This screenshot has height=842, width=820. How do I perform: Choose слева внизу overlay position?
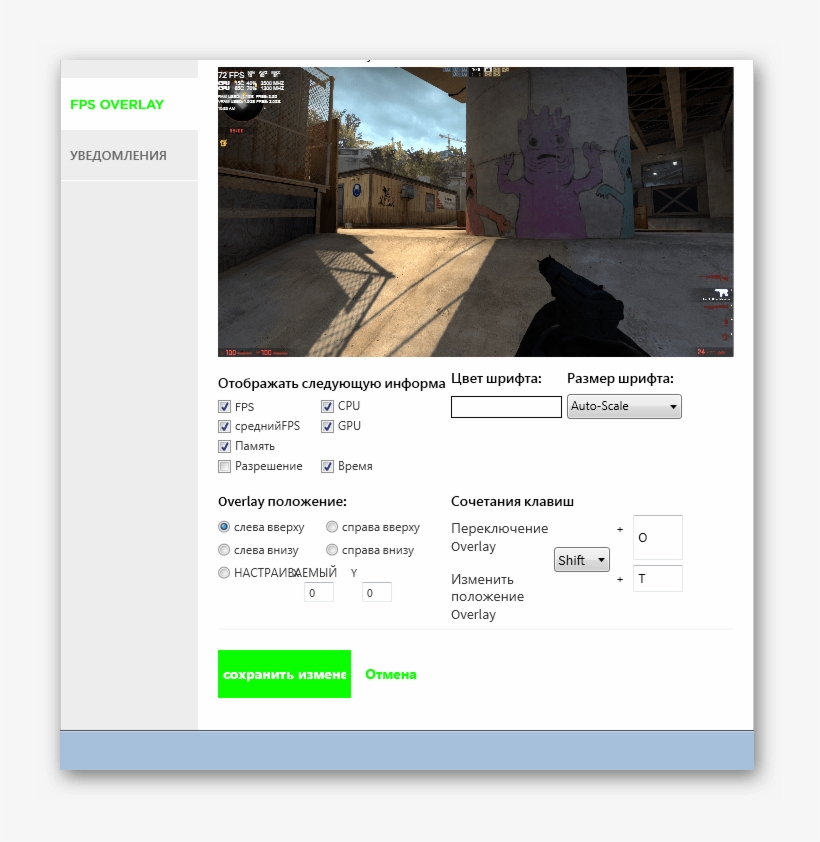[x=224, y=549]
